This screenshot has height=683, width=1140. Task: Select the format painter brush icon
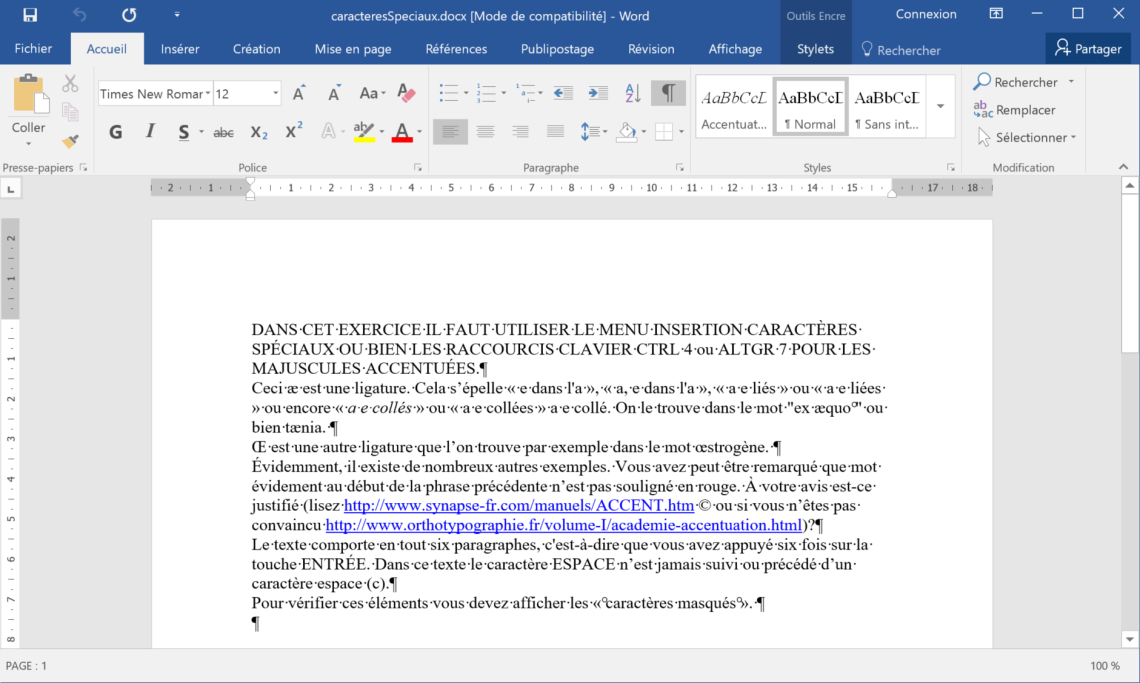[70, 140]
